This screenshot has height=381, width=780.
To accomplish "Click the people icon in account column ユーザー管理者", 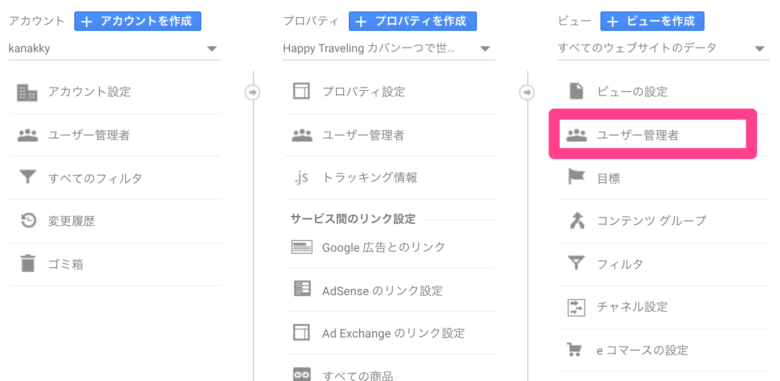I will (27, 135).
